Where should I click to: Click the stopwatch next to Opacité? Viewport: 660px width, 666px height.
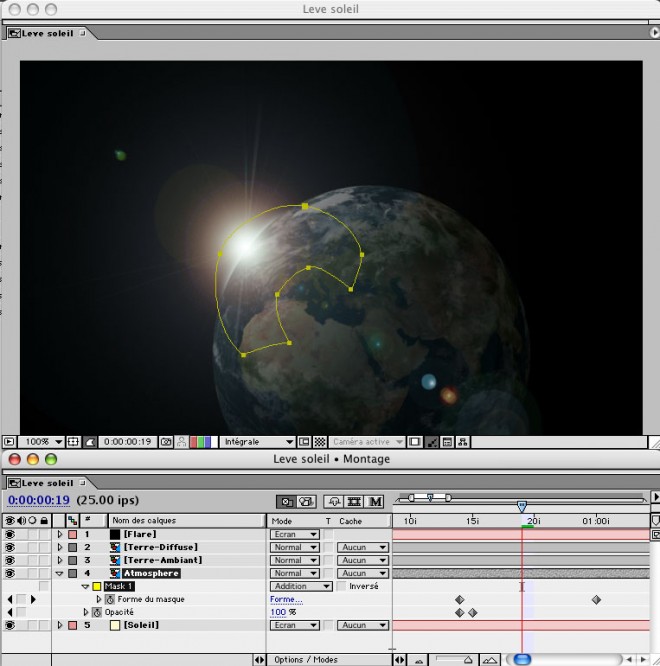[97, 612]
